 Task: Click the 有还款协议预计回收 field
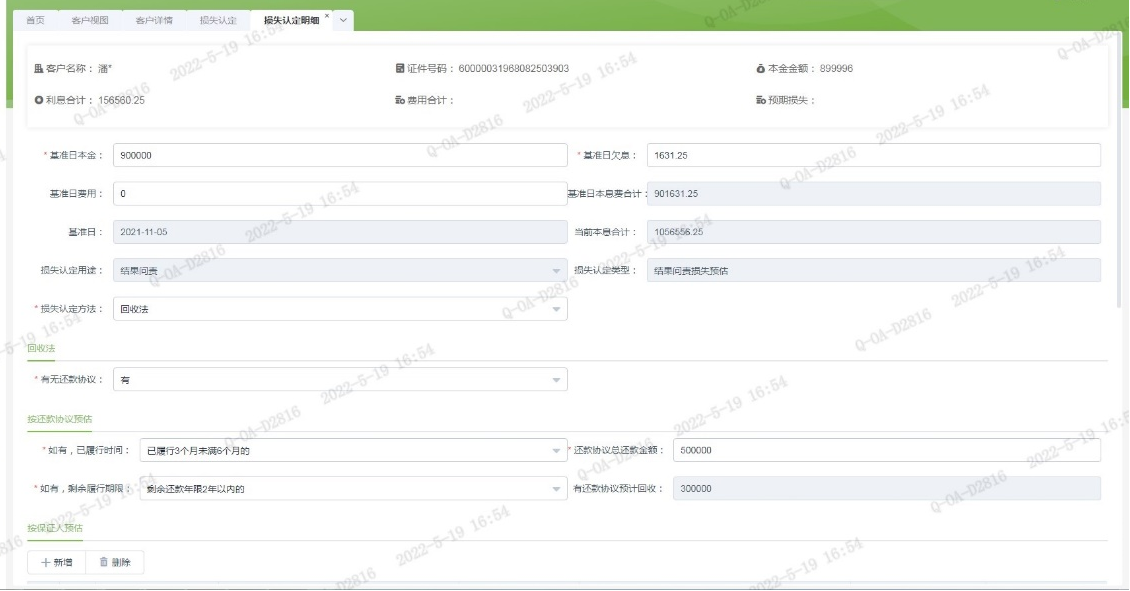[x=886, y=488]
